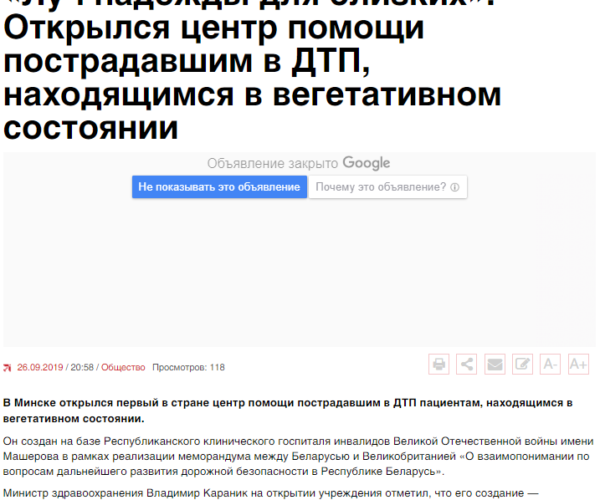
Task: Click the '20:58' time text
Action: coord(82,367)
